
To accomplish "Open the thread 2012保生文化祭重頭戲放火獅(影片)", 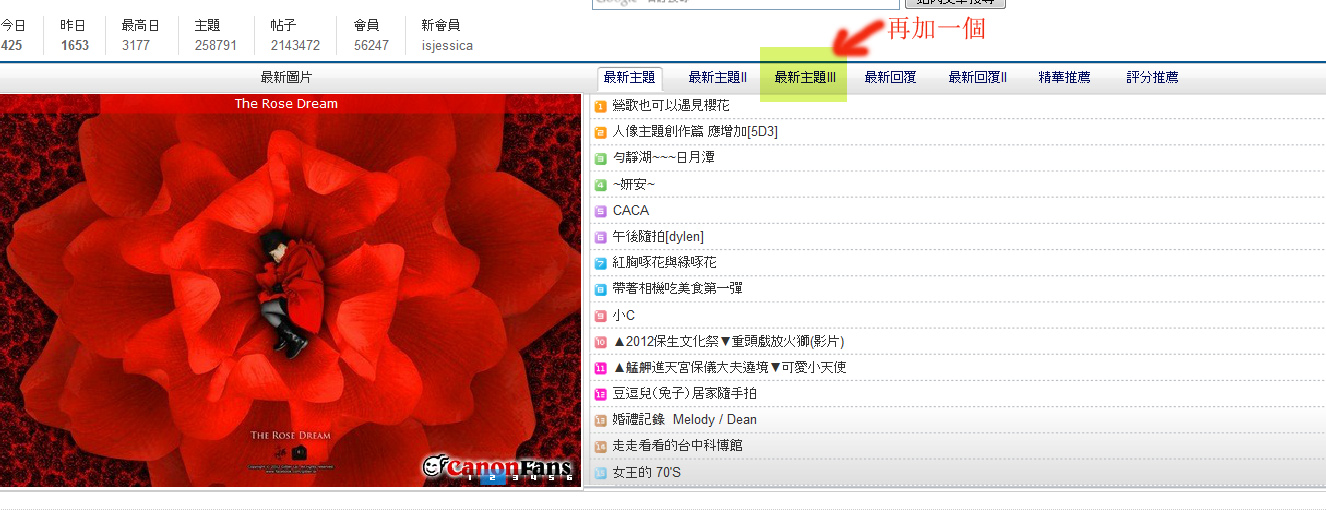I will (x=728, y=341).
